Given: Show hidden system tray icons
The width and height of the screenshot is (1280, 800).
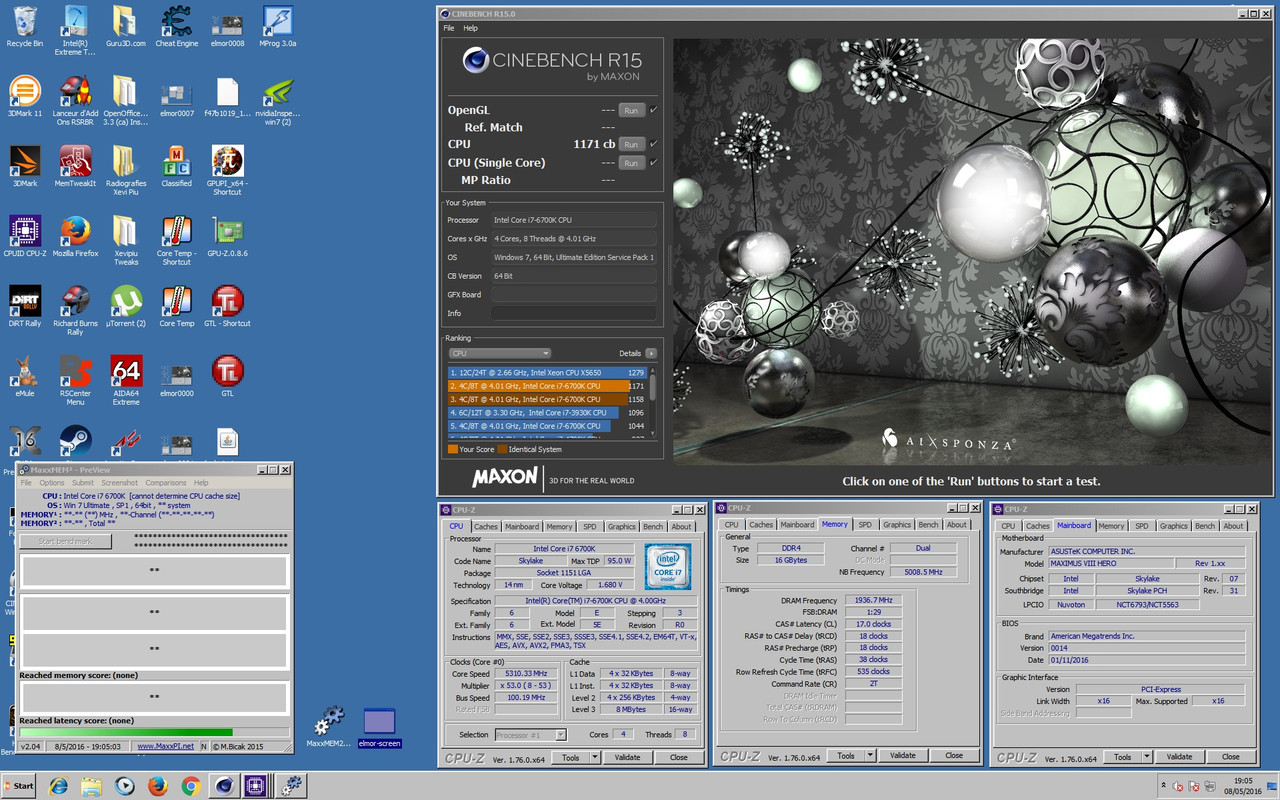Looking at the screenshot, I should pyautogui.click(x=1164, y=786).
